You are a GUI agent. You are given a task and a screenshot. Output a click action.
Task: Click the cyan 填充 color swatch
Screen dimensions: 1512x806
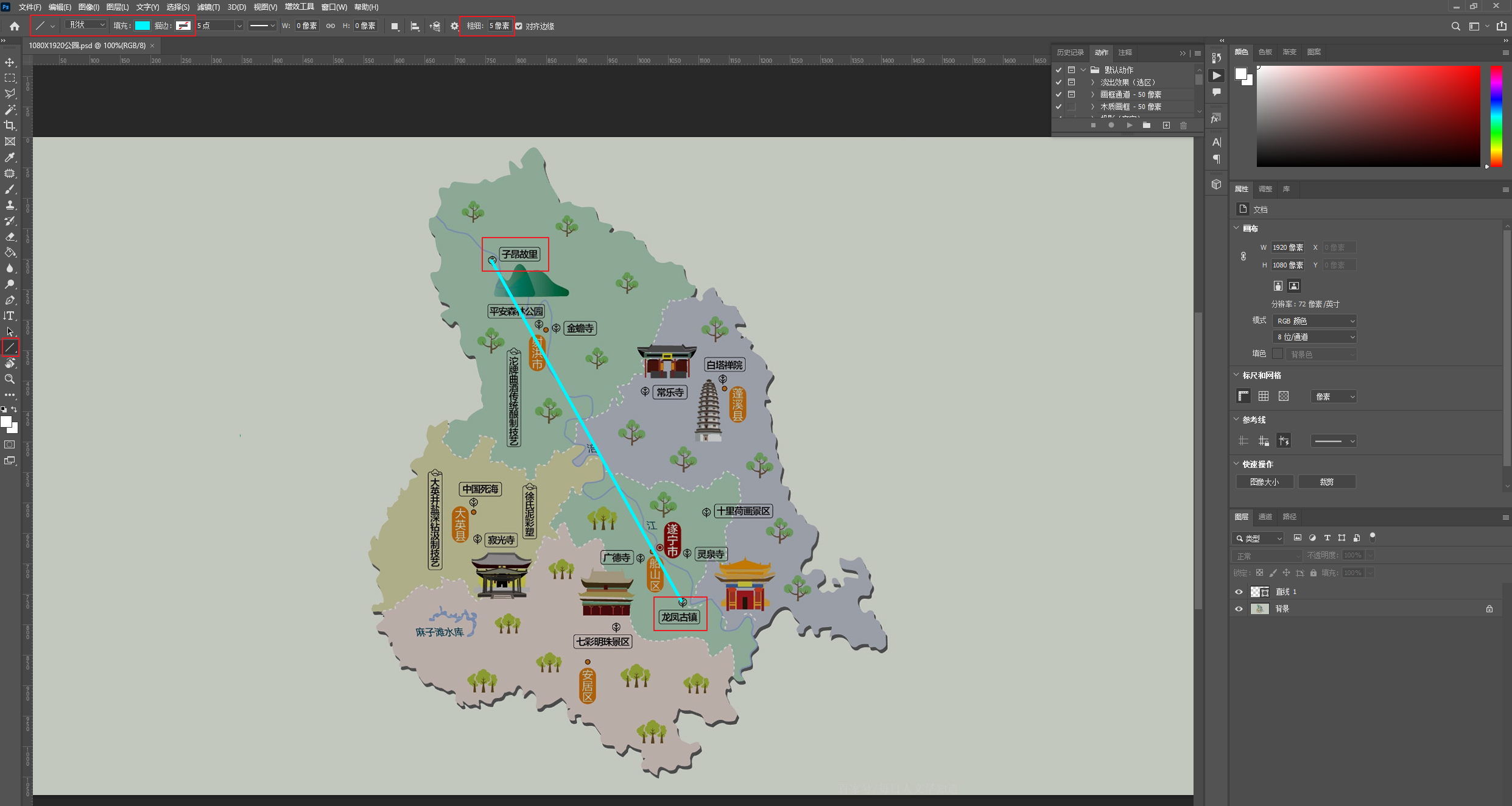click(142, 26)
